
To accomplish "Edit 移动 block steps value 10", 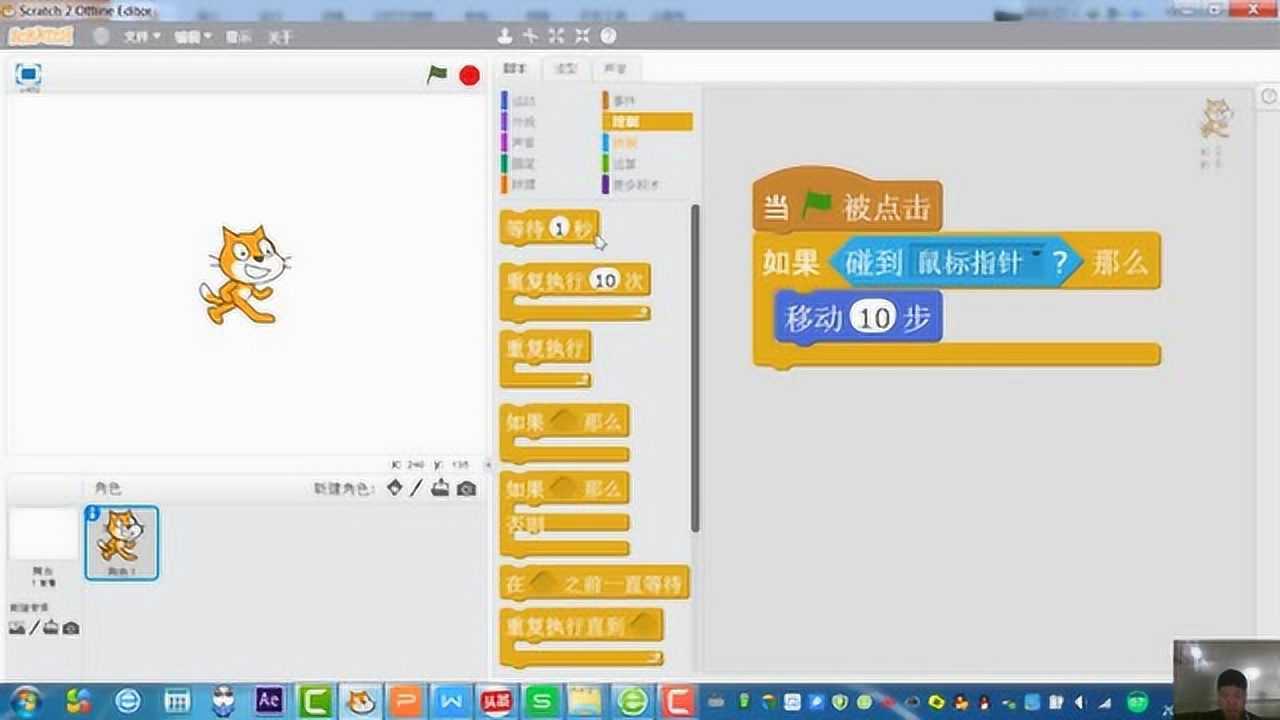I will pyautogui.click(x=875, y=318).
